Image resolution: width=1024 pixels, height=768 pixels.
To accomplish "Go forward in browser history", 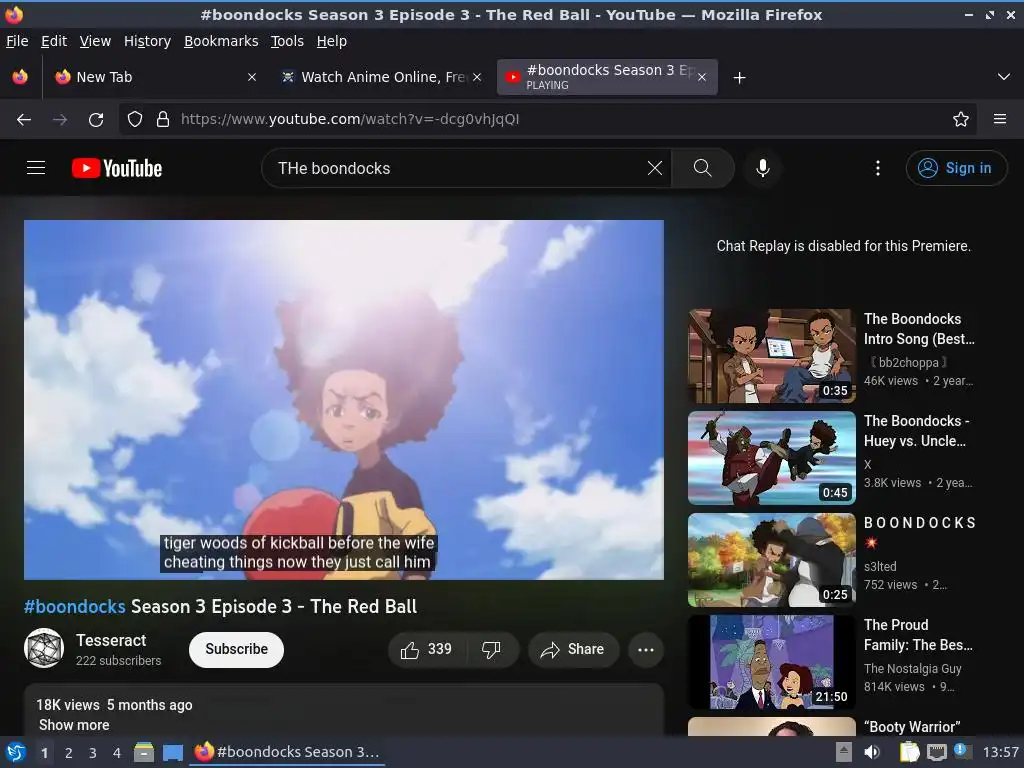I will [60, 120].
